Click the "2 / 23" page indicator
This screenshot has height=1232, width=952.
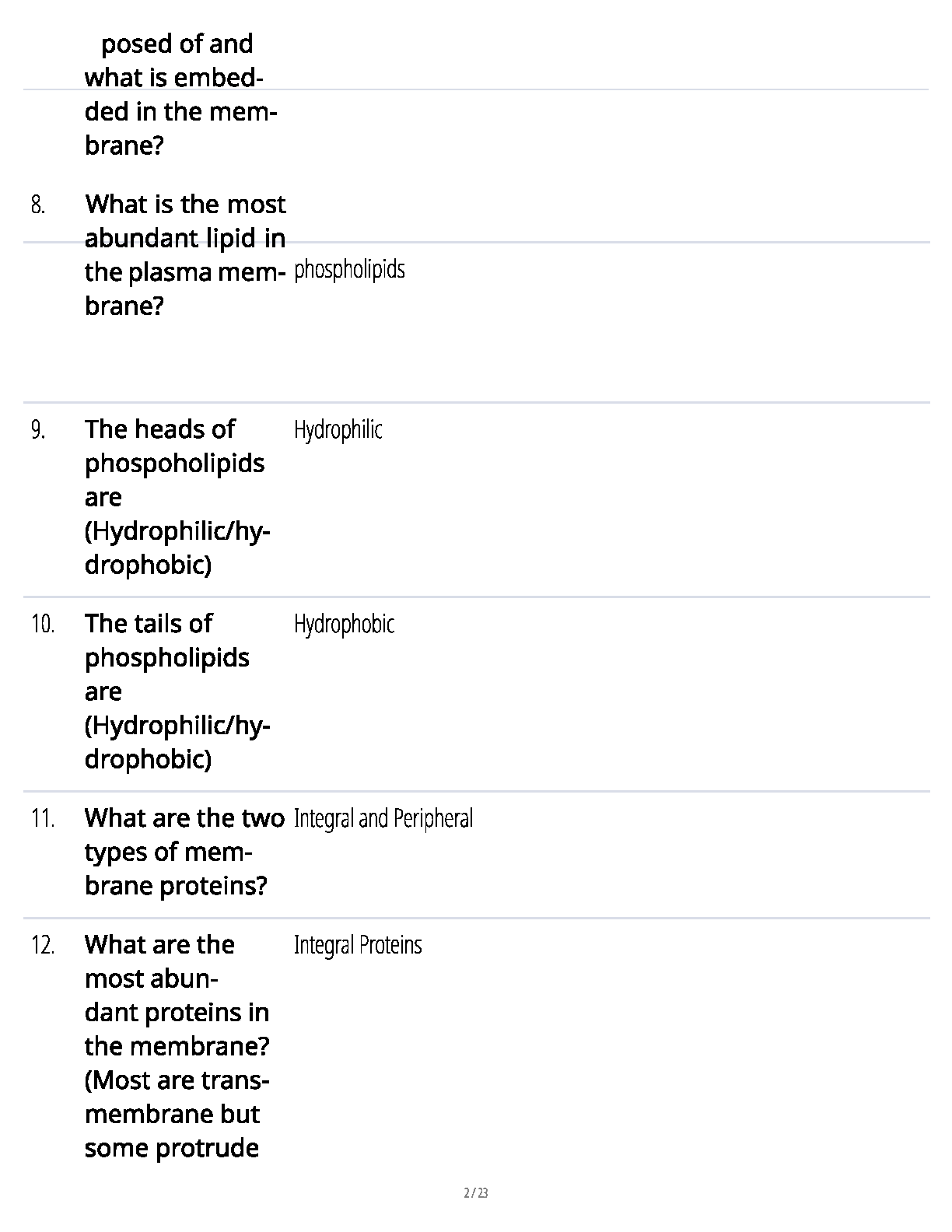[x=476, y=1193]
